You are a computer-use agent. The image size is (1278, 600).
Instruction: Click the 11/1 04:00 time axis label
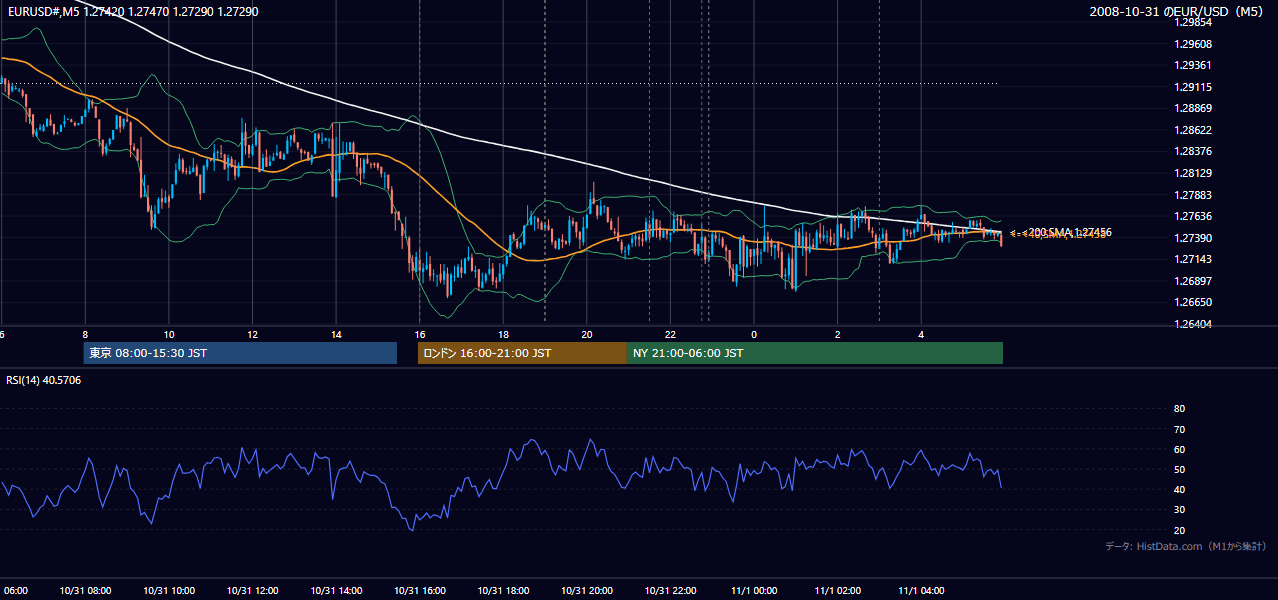coord(921,590)
